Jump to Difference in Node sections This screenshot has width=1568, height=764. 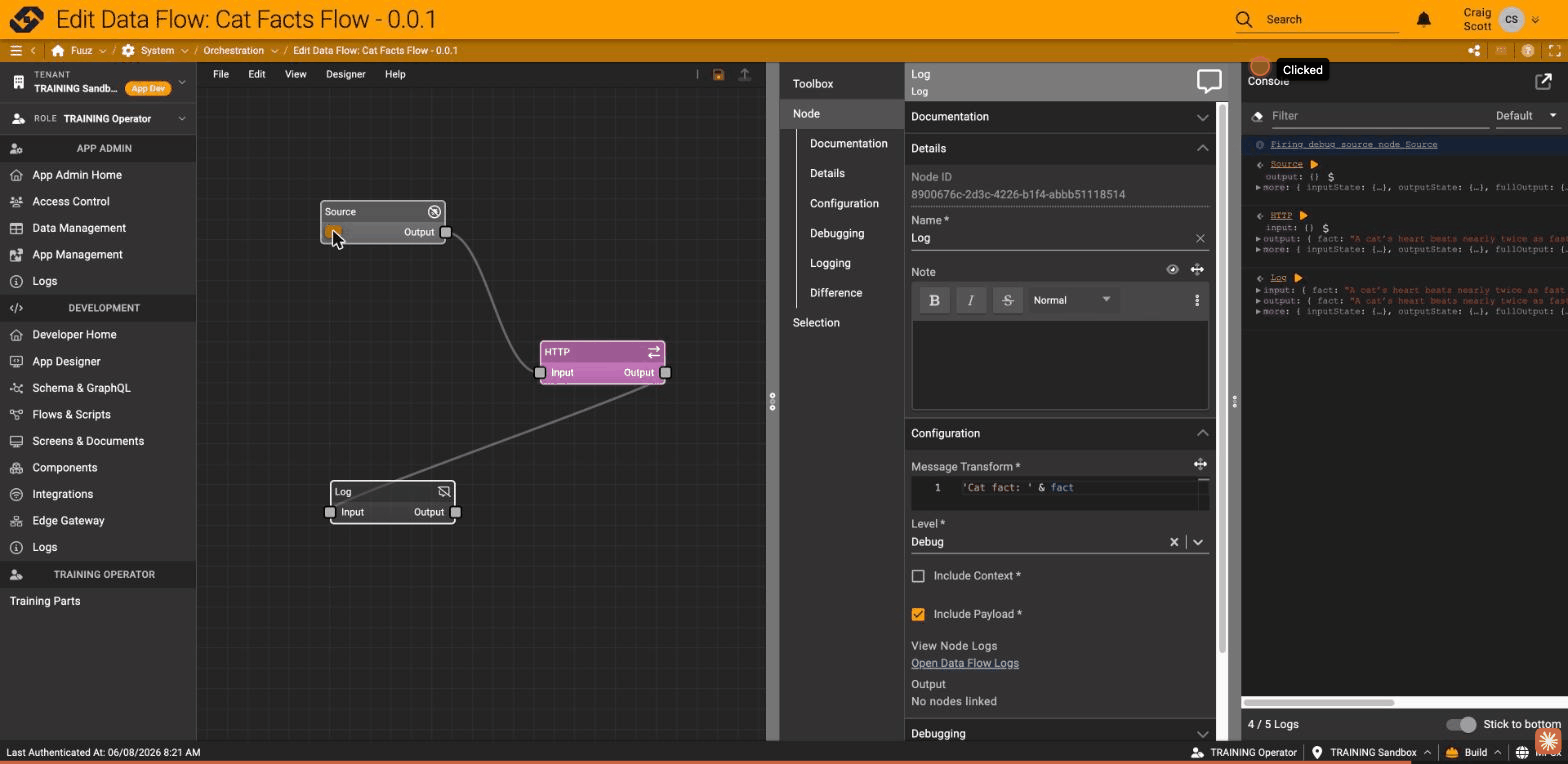(x=836, y=293)
